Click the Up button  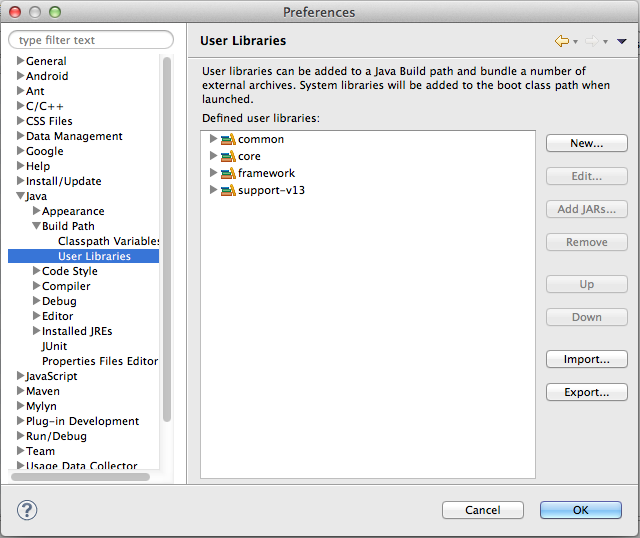587,284
